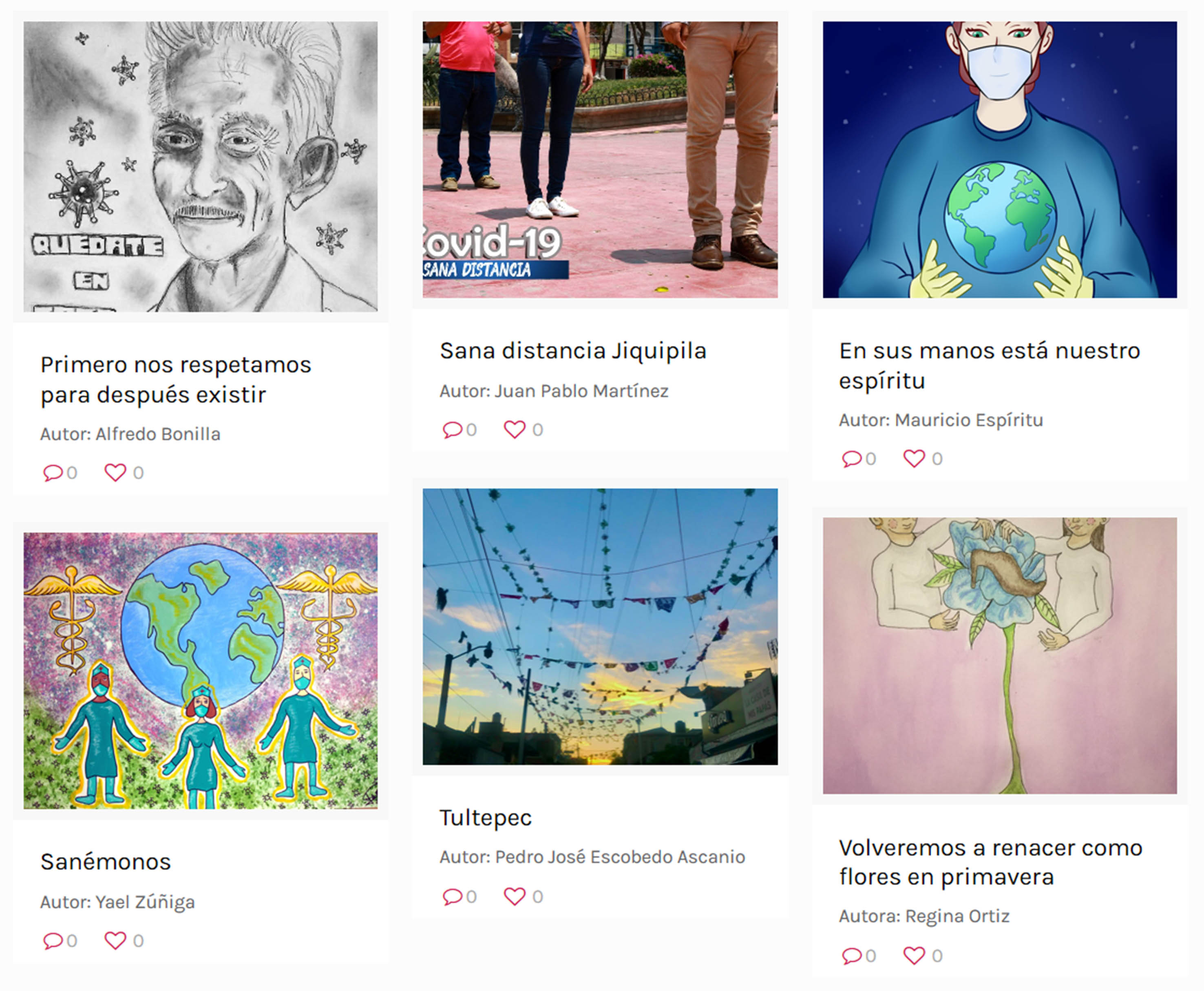The image size is (1204, 991).
Task: Click heart icon under Sanémonos post
Action: click(115, 940)
